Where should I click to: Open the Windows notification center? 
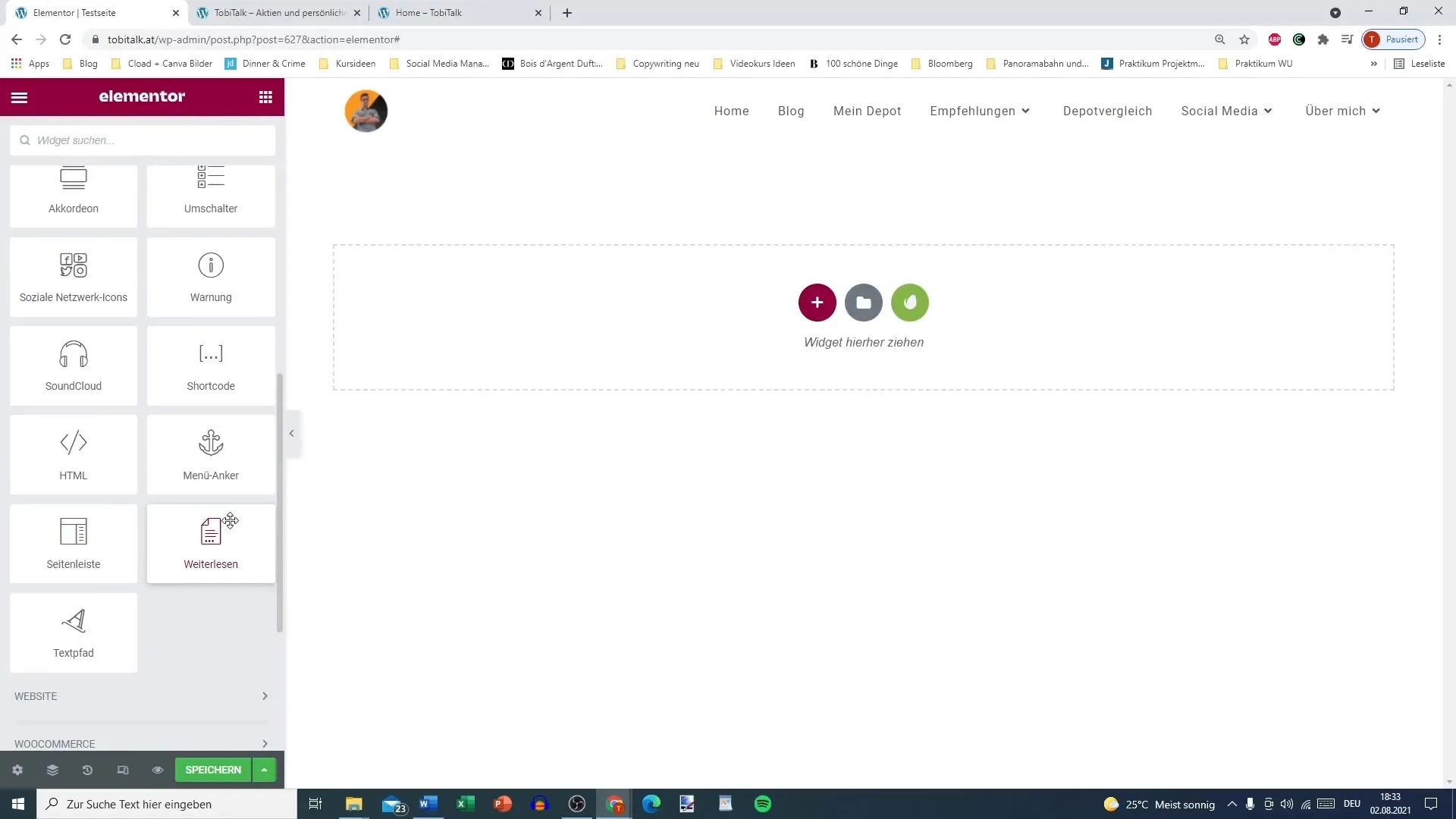(x=1431, y=804)
